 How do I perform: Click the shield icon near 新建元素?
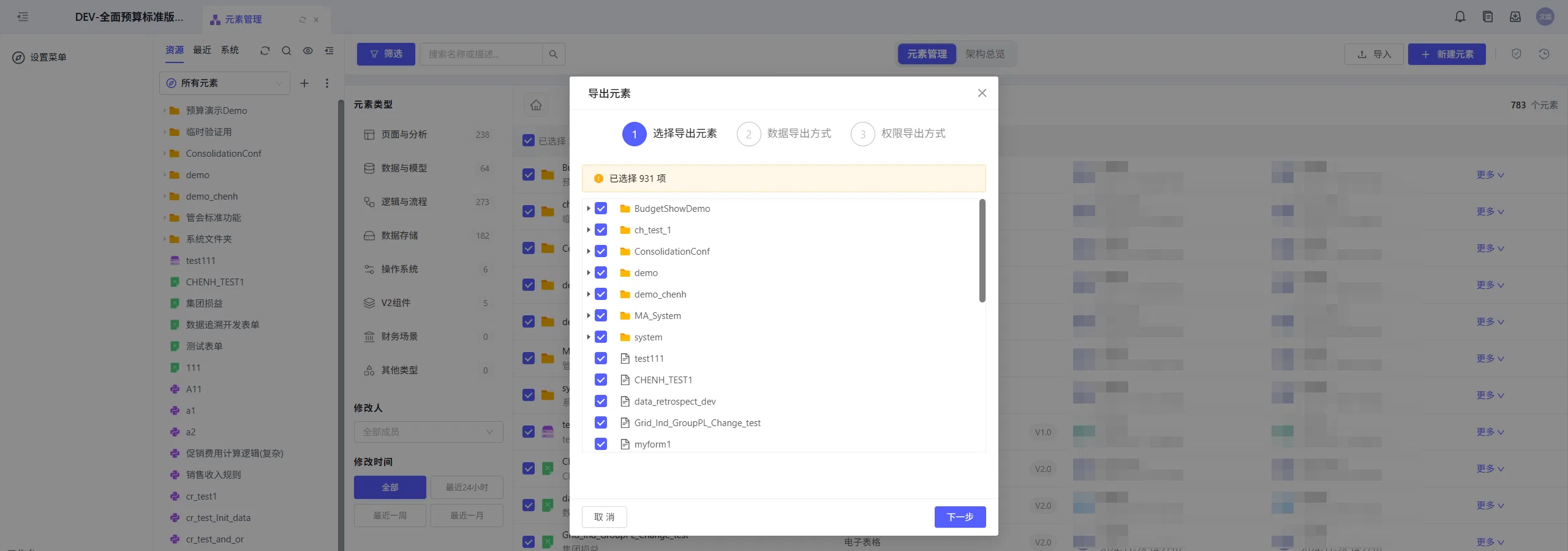(1516, 54)
